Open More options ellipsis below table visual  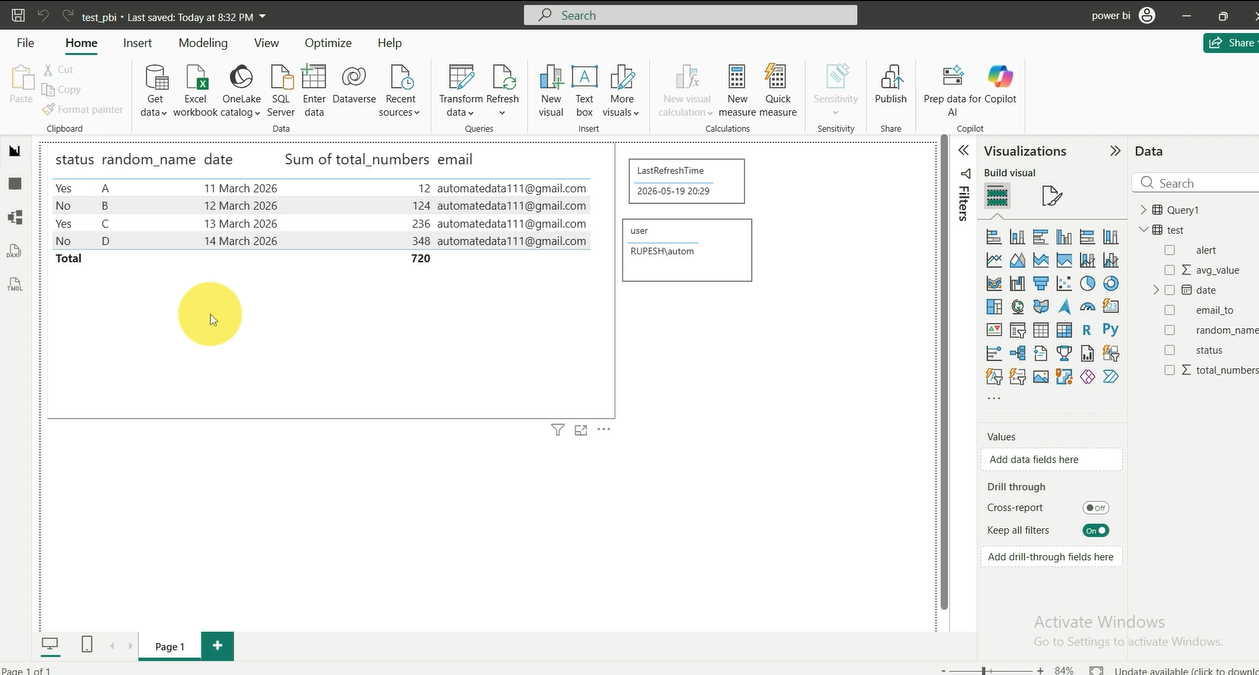point(604,430)
